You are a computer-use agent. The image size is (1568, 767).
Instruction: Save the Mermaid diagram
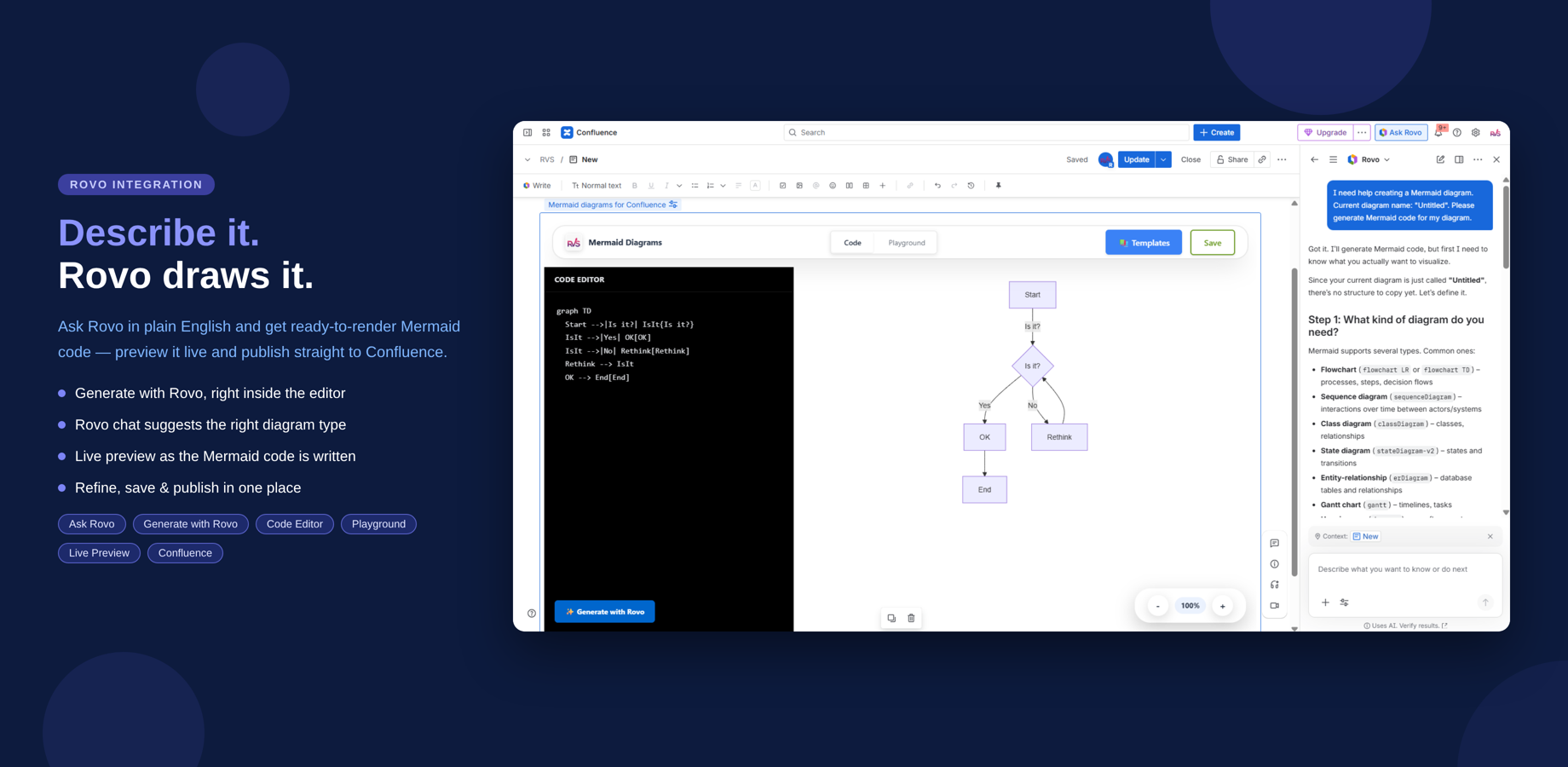pos(1213,243)
